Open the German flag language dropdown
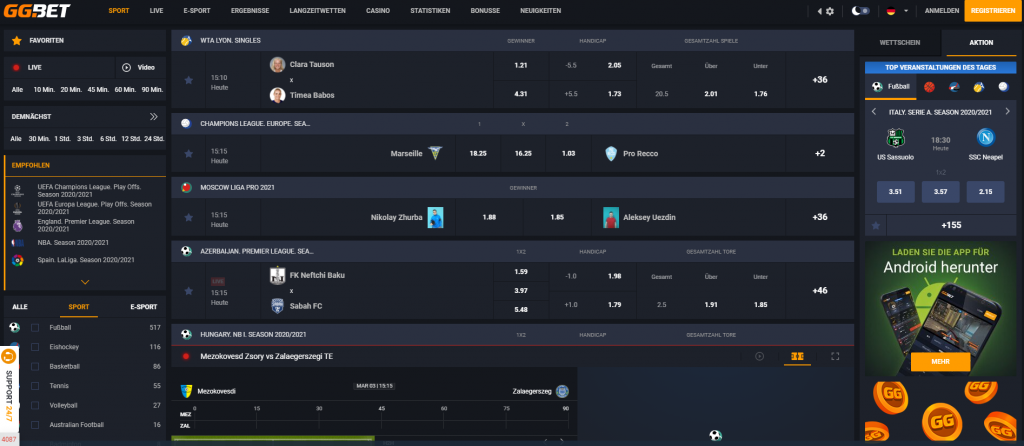This screenshot has width=1024, height=446. pos(897,11)
